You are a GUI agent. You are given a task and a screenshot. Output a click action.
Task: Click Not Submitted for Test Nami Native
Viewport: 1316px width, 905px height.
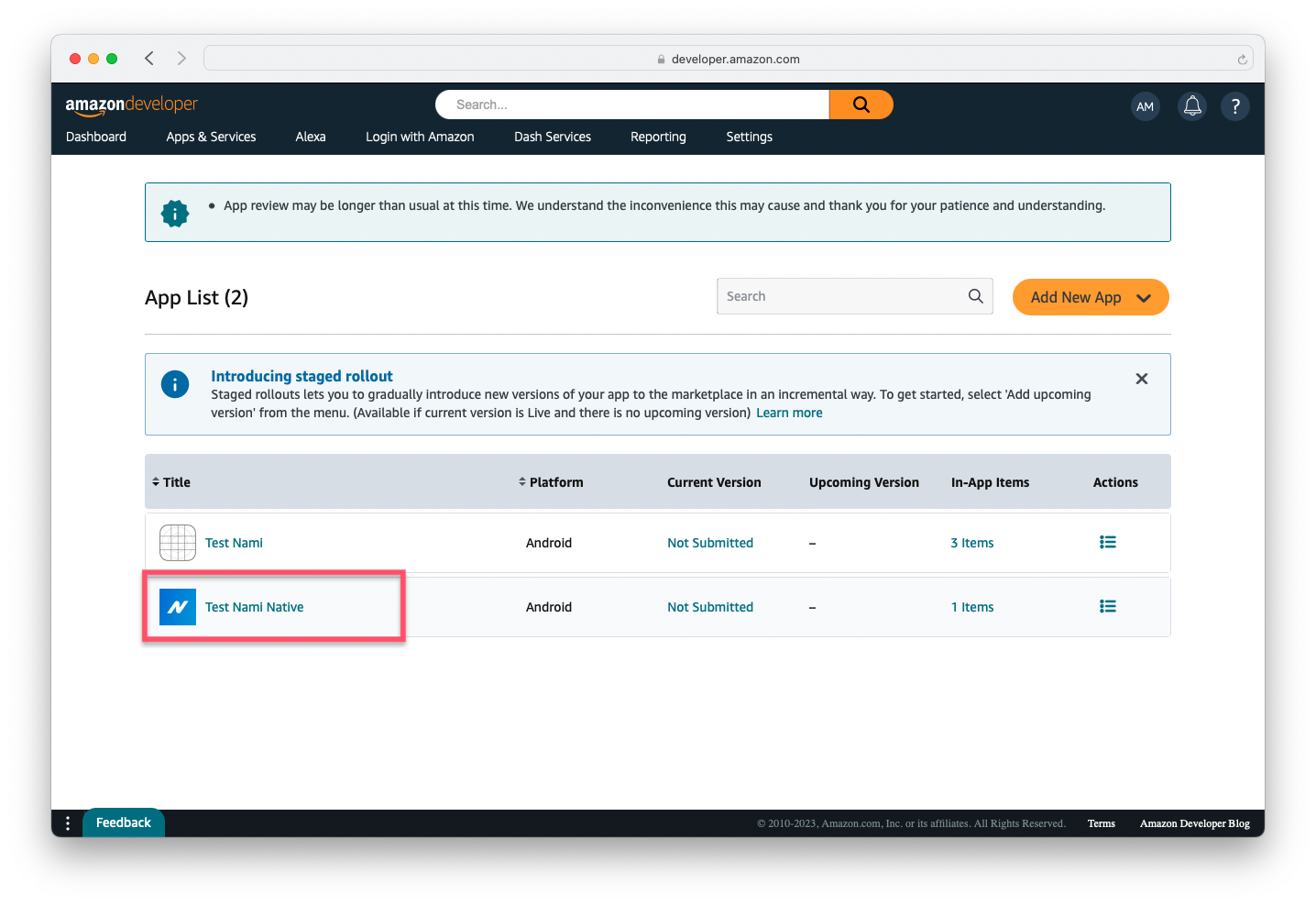[710, 607]
